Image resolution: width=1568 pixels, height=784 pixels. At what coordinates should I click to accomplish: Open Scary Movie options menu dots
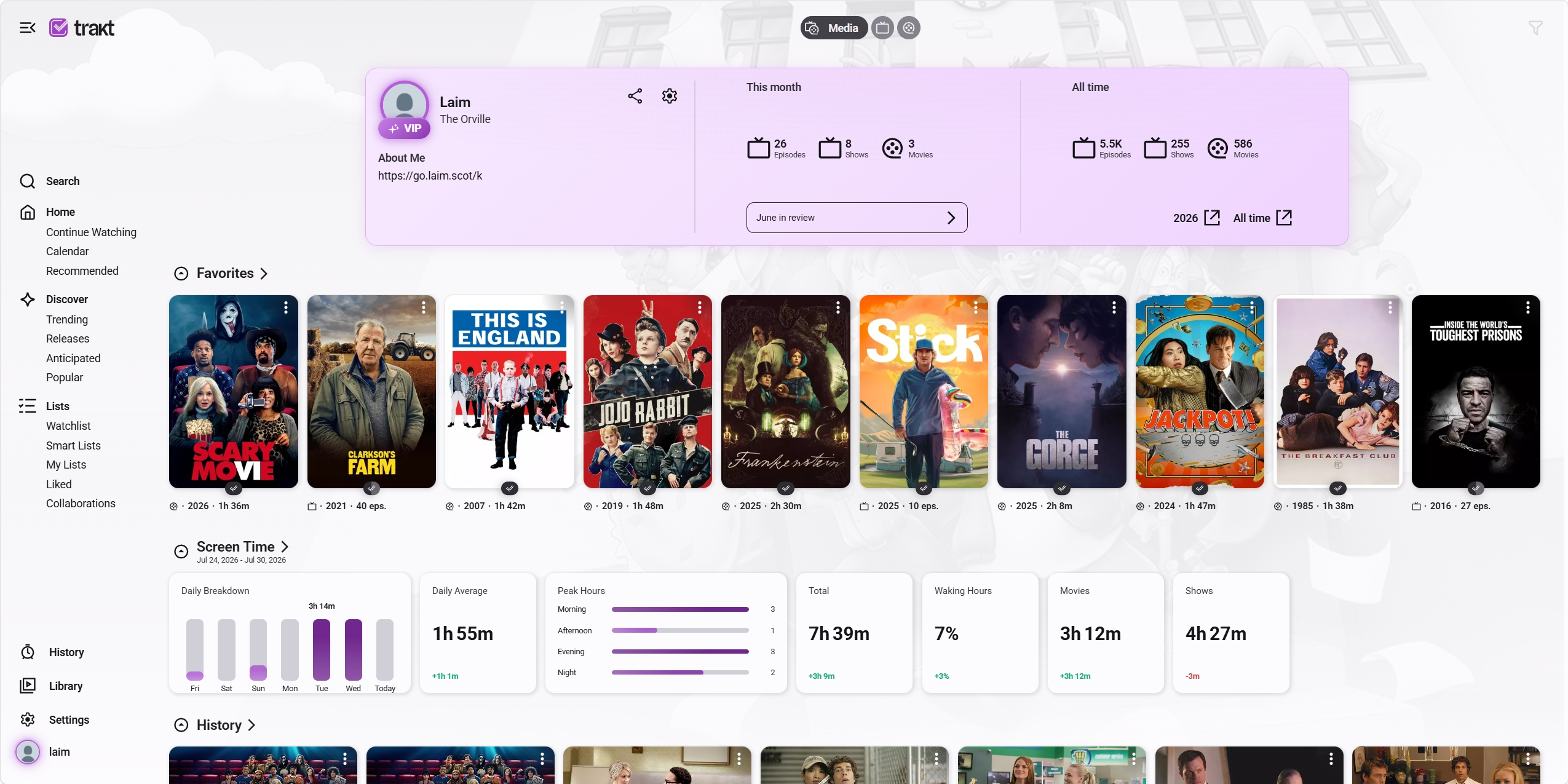[286, 307]
